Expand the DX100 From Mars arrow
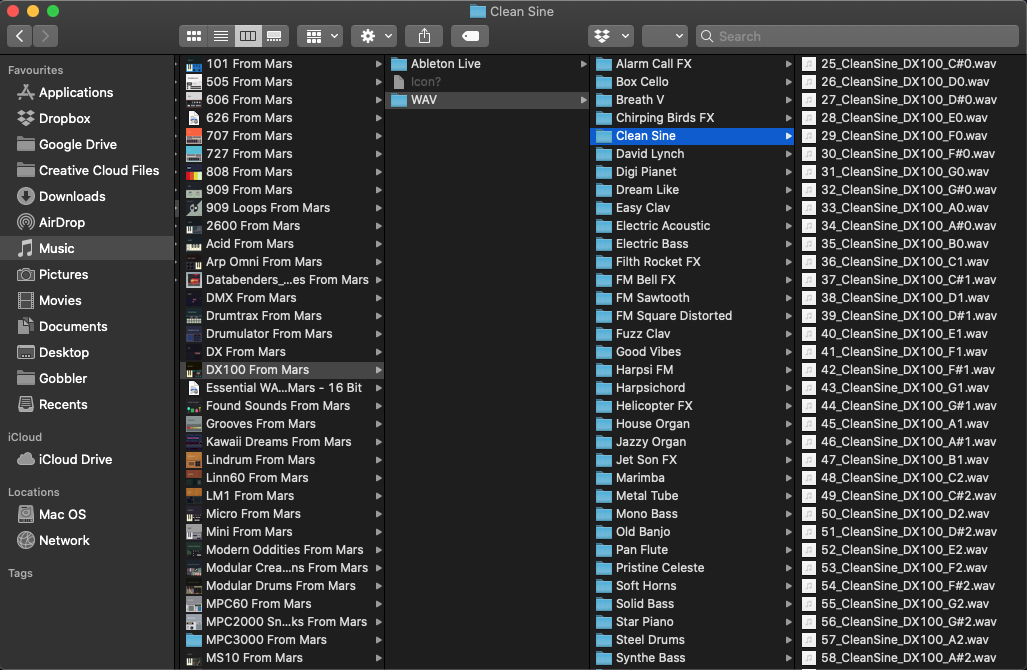The width and height of the screenshot is (1027, 670). 379,370
